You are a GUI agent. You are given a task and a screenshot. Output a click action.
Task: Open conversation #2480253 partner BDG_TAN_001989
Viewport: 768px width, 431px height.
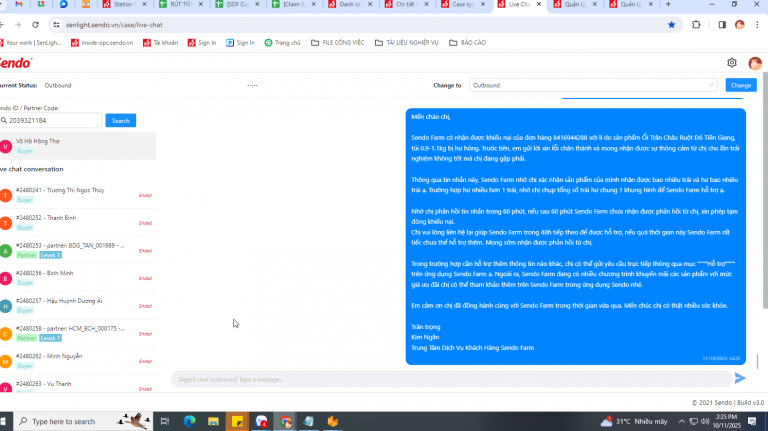coord(77,250)
